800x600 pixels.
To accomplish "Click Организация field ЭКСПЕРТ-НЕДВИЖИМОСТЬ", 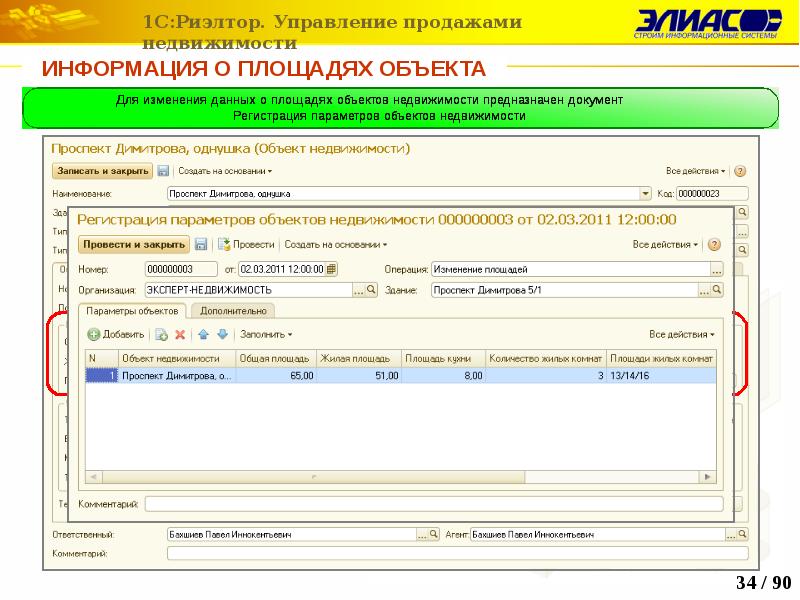I will [248, 290].
